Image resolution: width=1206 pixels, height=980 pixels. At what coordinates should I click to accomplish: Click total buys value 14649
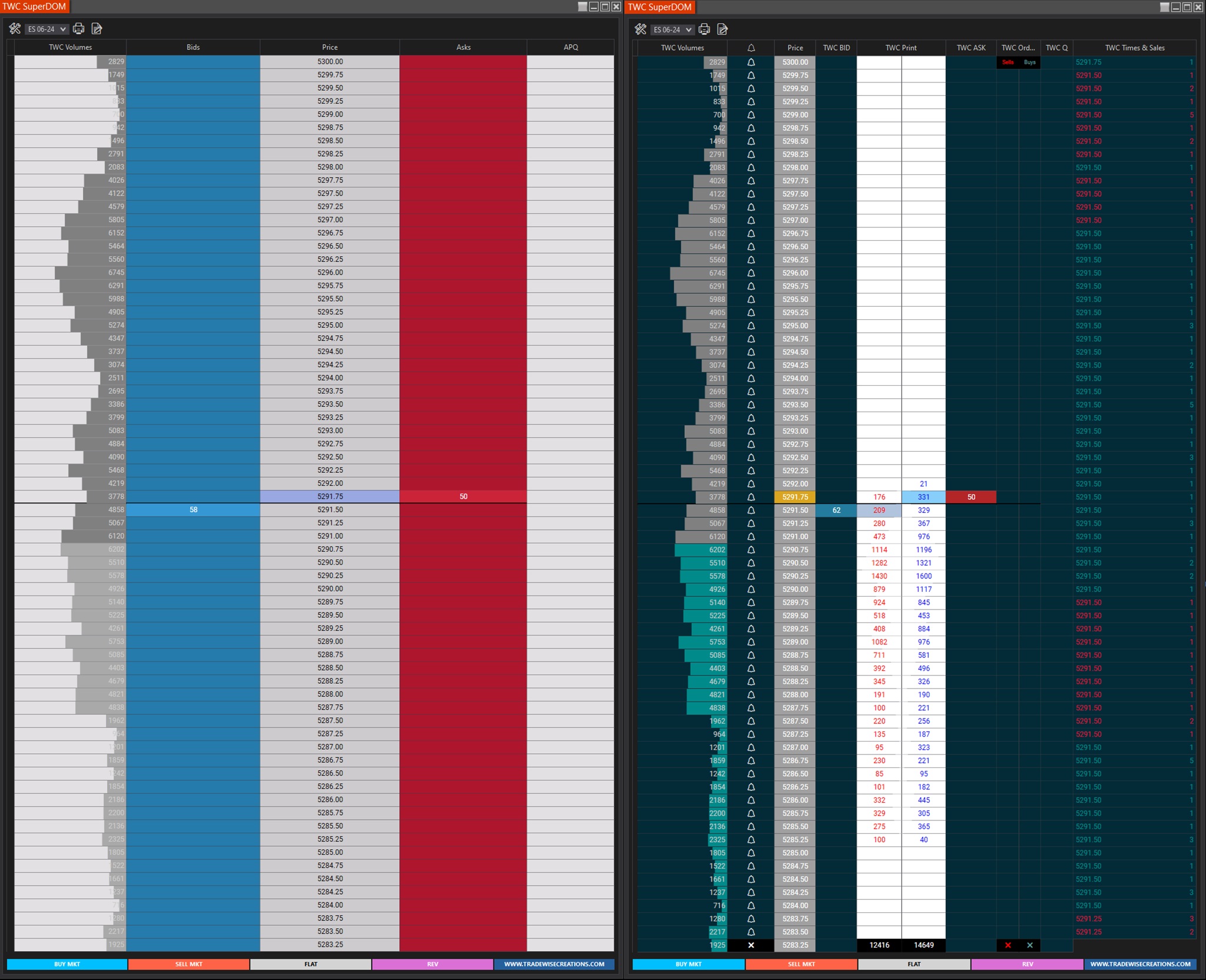[x=923, y=945]
